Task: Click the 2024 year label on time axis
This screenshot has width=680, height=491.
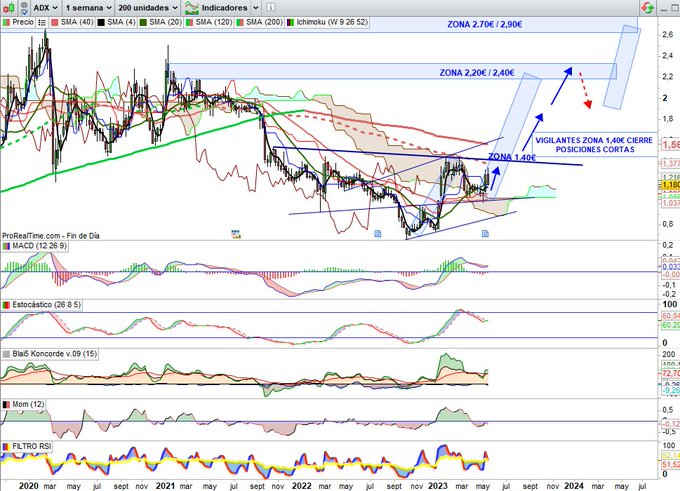Action: (574, 486)
